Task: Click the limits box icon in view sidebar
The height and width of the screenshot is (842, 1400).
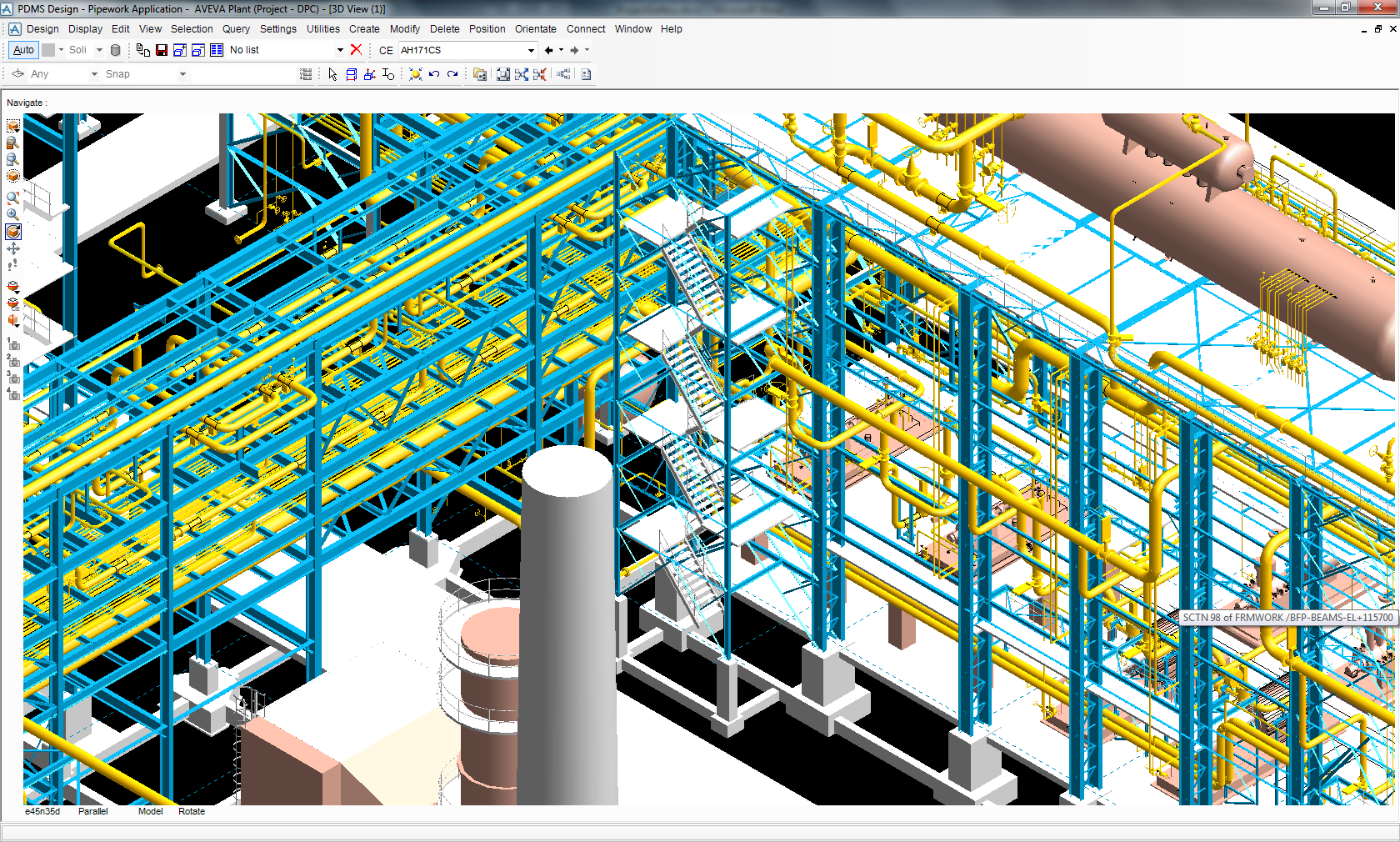Action: [12, 126]
